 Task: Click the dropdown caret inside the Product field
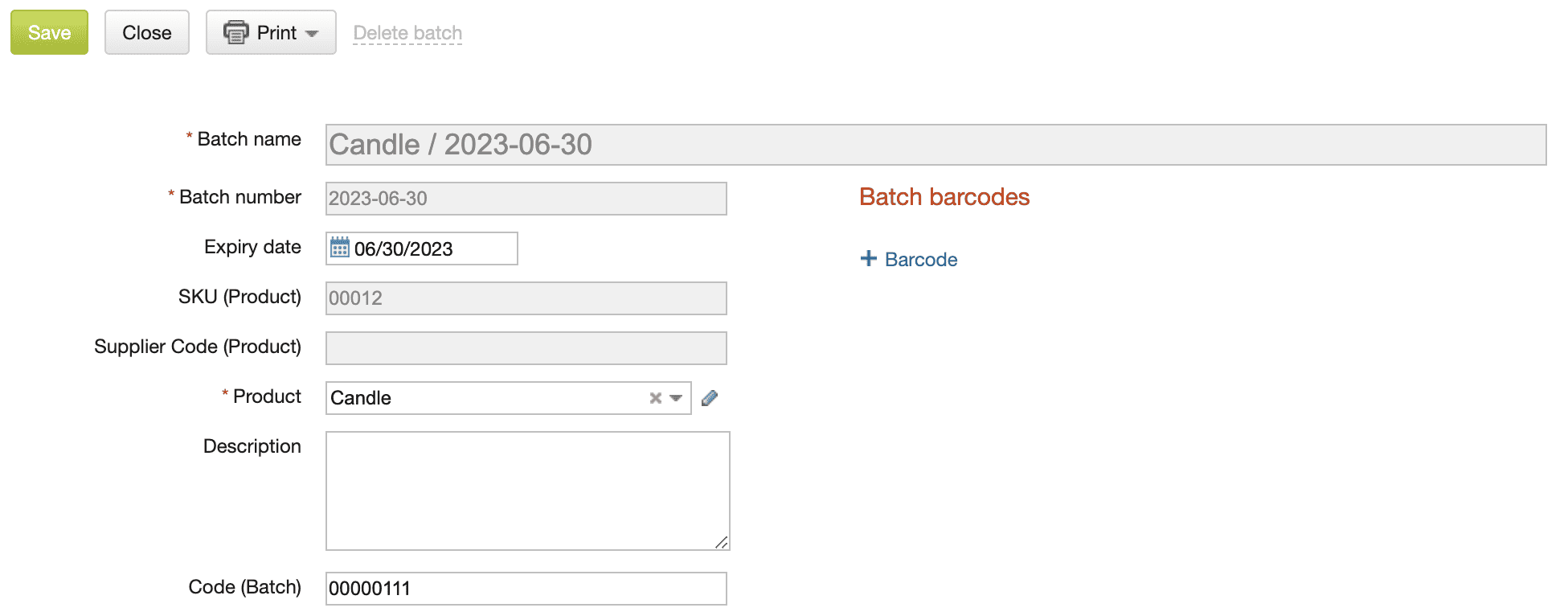coord(676,398)
